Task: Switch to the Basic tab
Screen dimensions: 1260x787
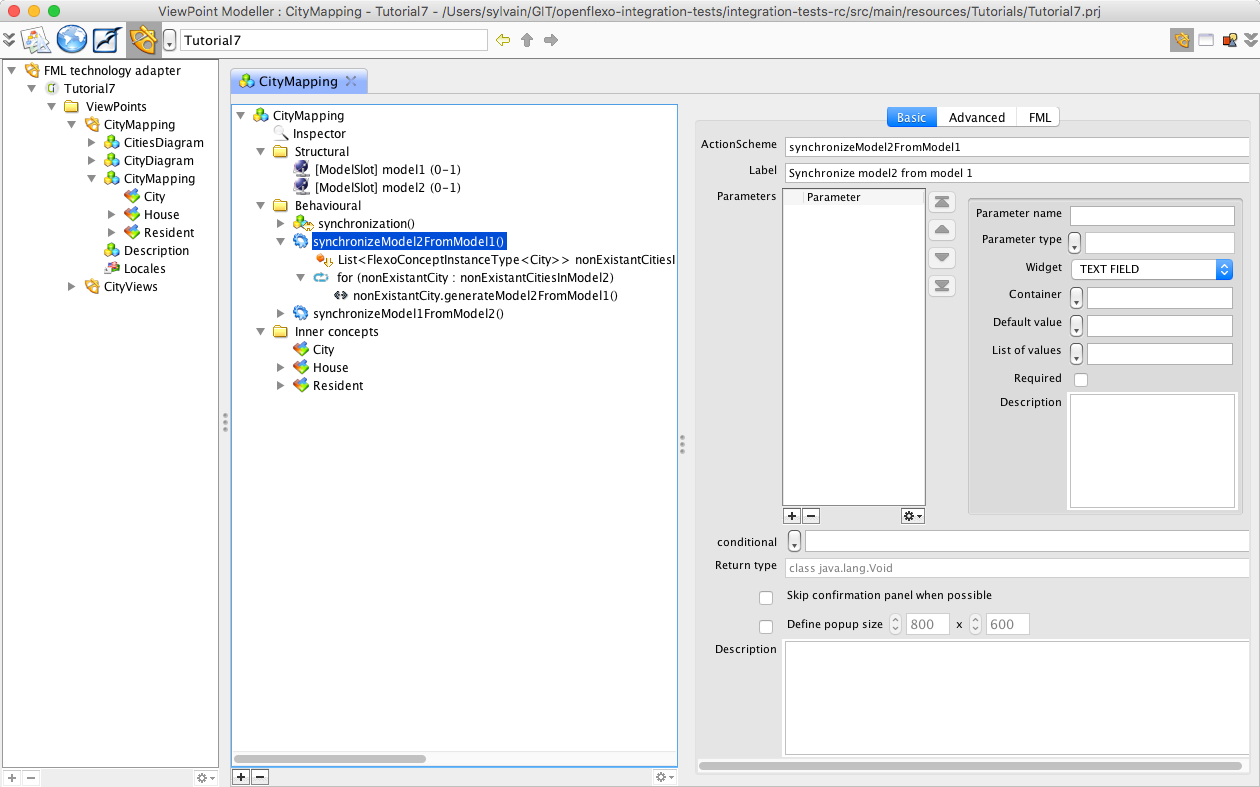Action: [x=911, y=117]
